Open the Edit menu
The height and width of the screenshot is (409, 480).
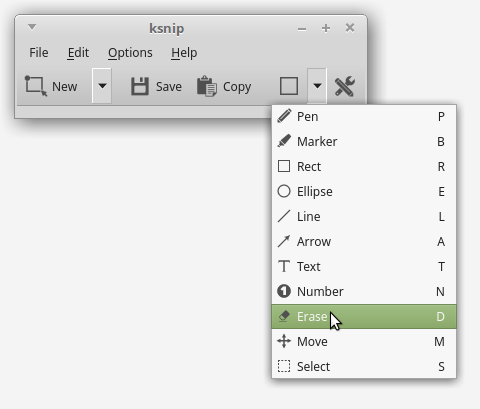pos(78,53)
